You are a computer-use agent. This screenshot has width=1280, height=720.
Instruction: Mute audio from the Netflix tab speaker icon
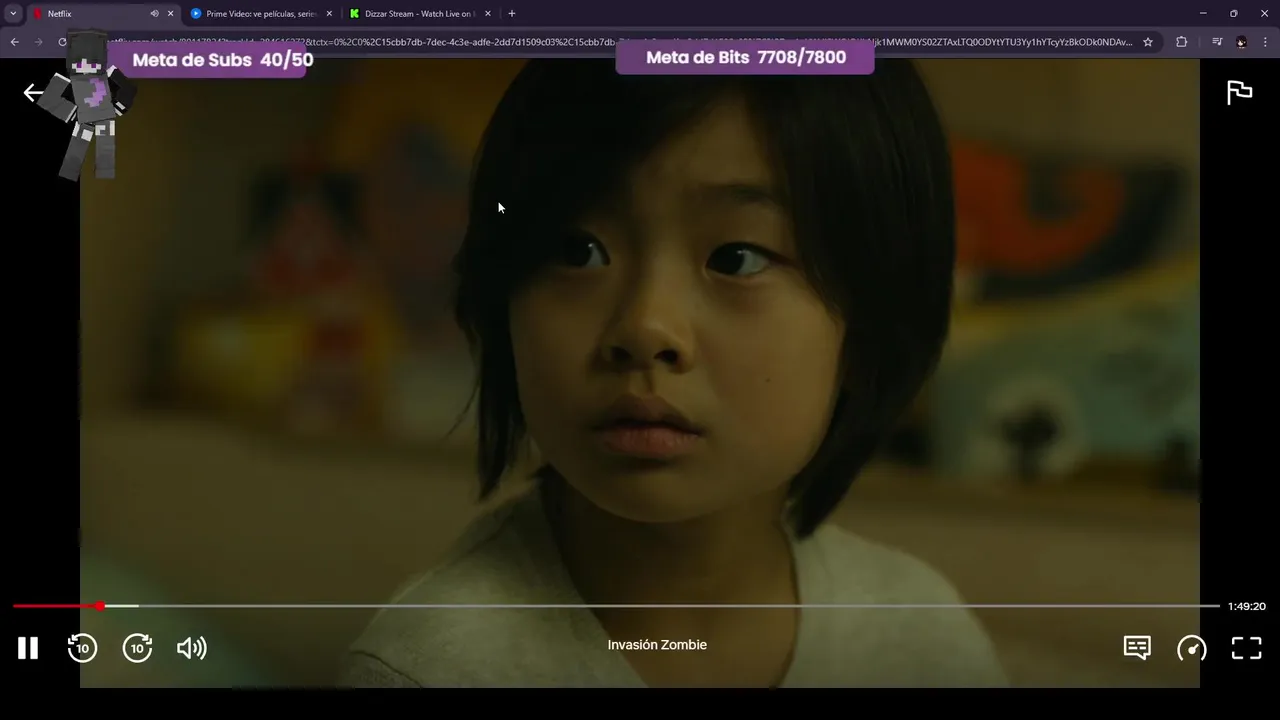point(154,14)
